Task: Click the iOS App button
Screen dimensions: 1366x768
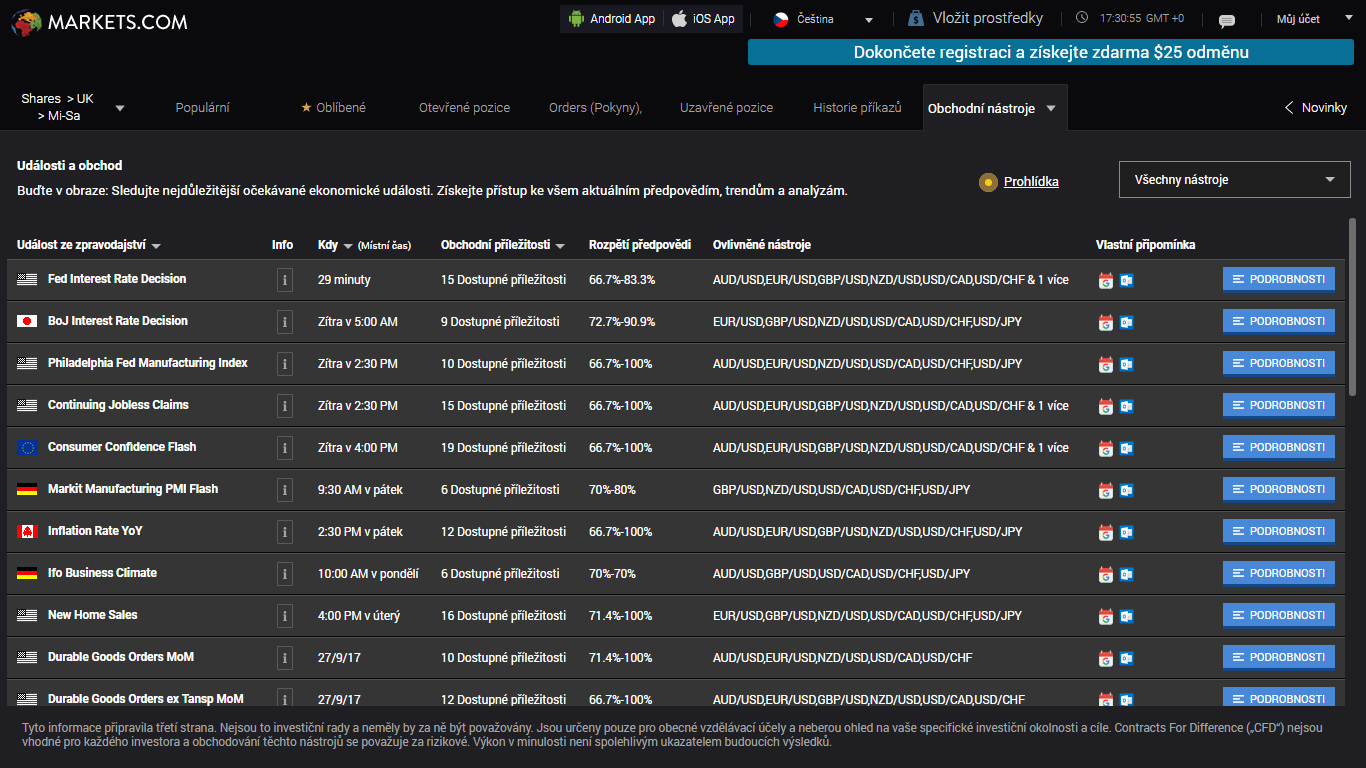Action: tap(703, 19)
